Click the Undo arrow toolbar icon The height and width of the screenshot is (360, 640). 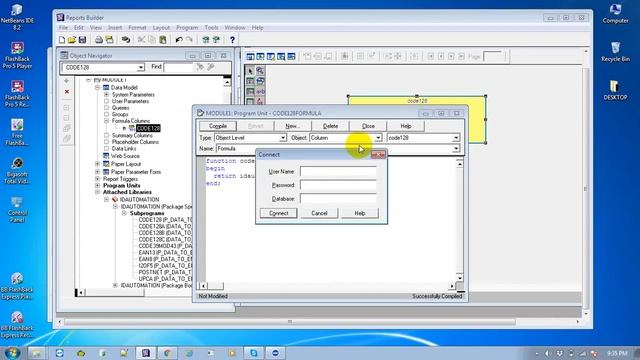tap(179, 40)
